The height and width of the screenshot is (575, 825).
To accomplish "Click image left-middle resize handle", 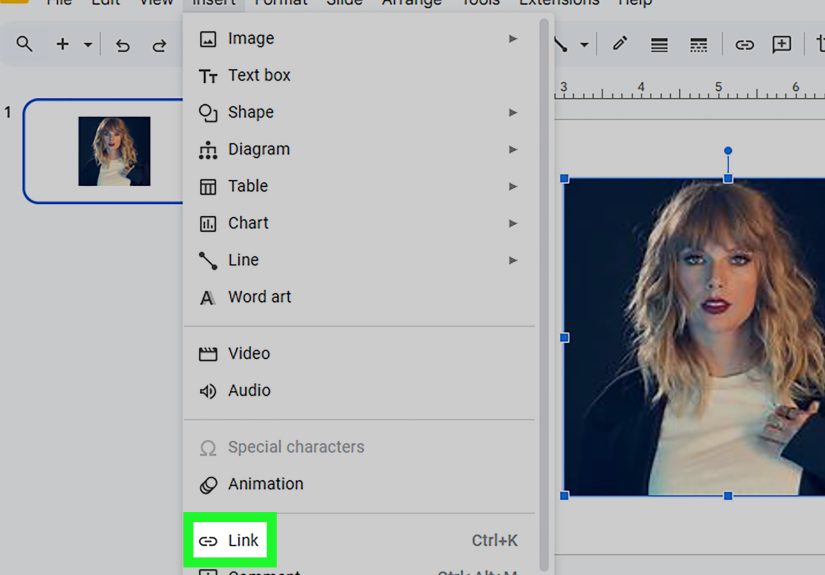I will click(564, 337).
